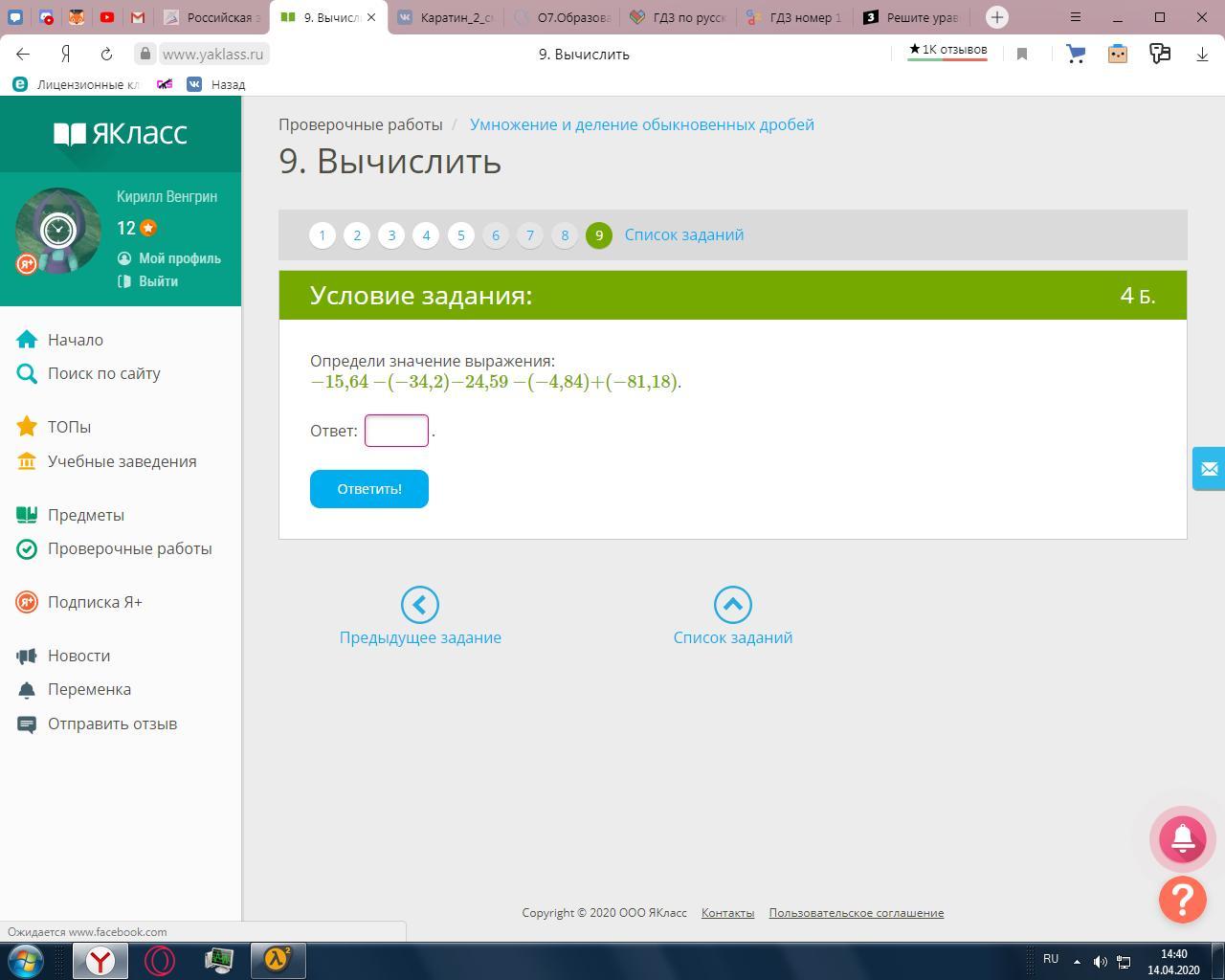Launch Opera from the taskbar

(x=160, y=960)
